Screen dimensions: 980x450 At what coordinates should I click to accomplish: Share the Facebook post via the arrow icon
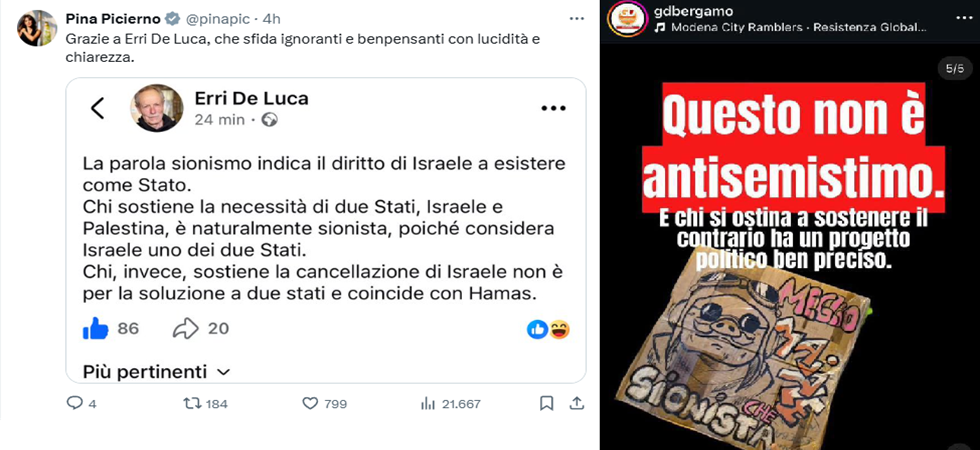[x=186, y=329]
